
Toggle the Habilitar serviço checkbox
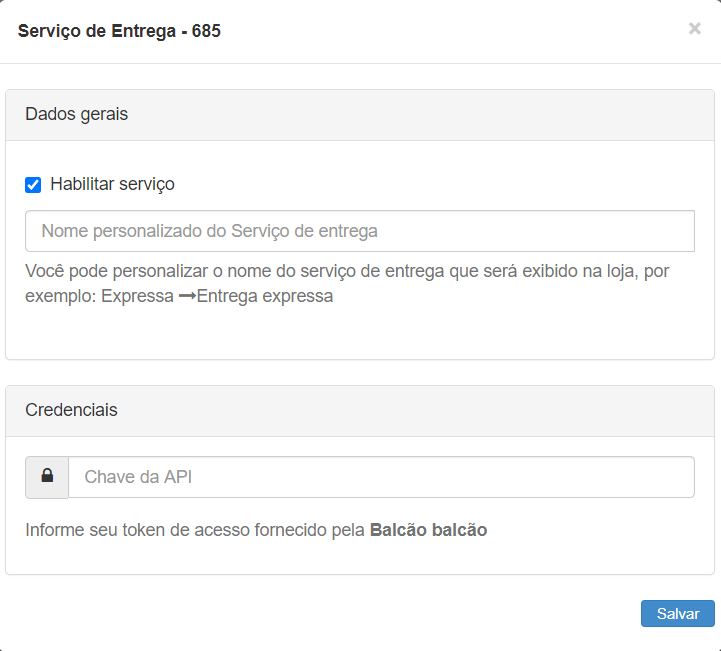[33, 185]
